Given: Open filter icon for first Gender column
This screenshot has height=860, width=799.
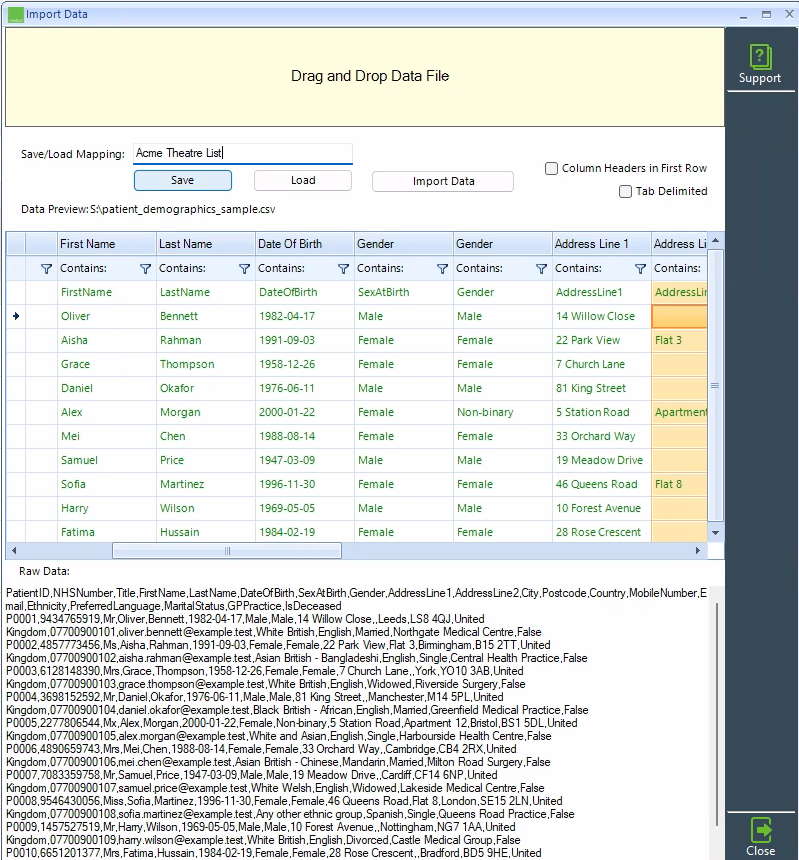Looking at the screenshot, I should pyautogui.click(x=443, y=269).
